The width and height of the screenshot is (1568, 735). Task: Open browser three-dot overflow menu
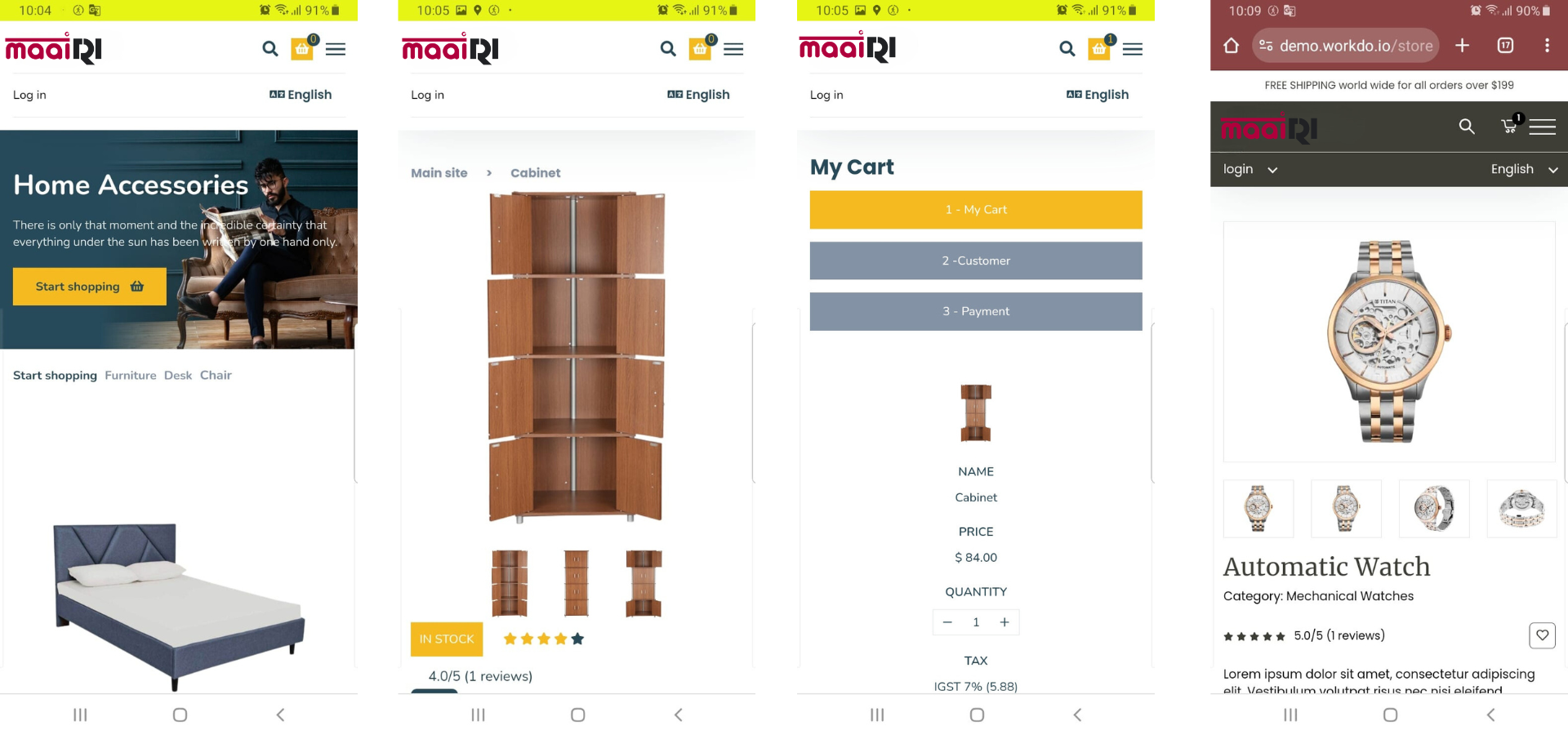[x=1547, y=46]
